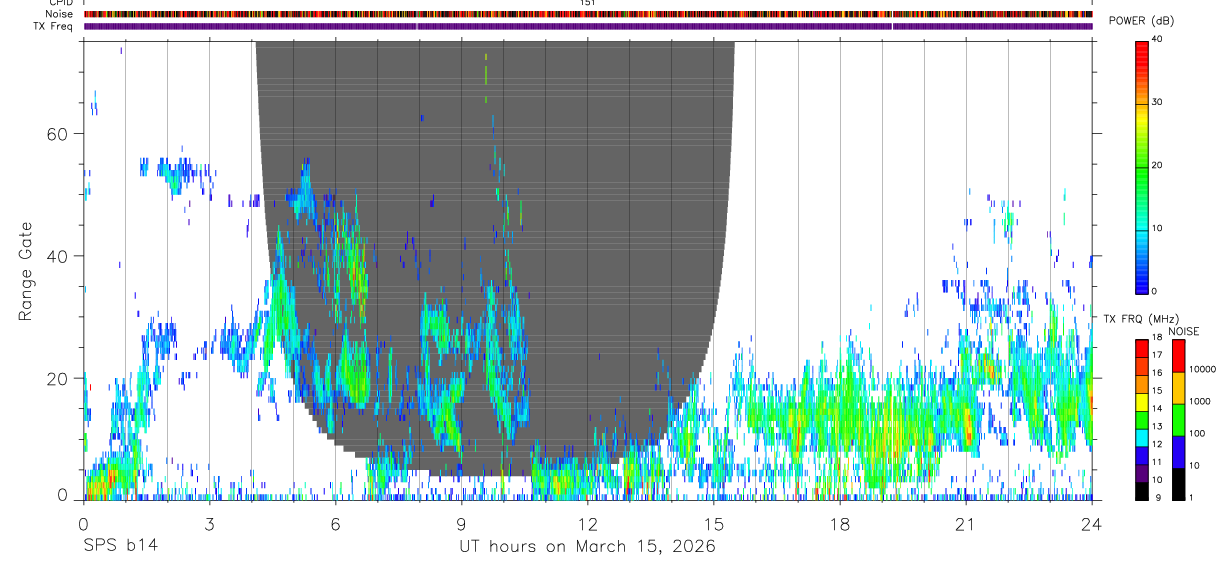This screenshot has height=567, width=1228.
Task: Click POWER colorbar value "30"
Action: click(x=1156, y=103)
